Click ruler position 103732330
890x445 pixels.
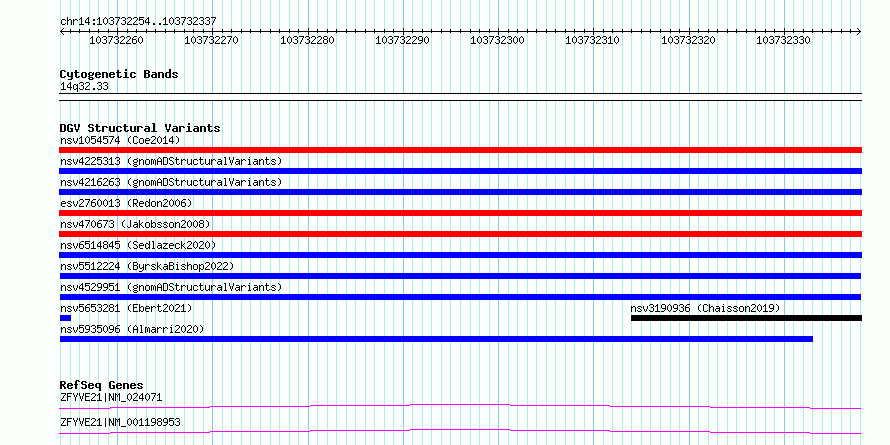coord(784,41)
